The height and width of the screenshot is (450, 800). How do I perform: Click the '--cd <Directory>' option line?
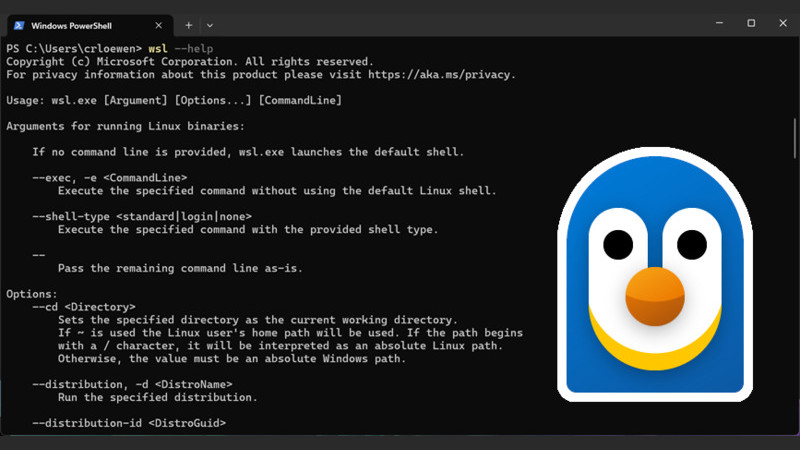pos(84,307)
